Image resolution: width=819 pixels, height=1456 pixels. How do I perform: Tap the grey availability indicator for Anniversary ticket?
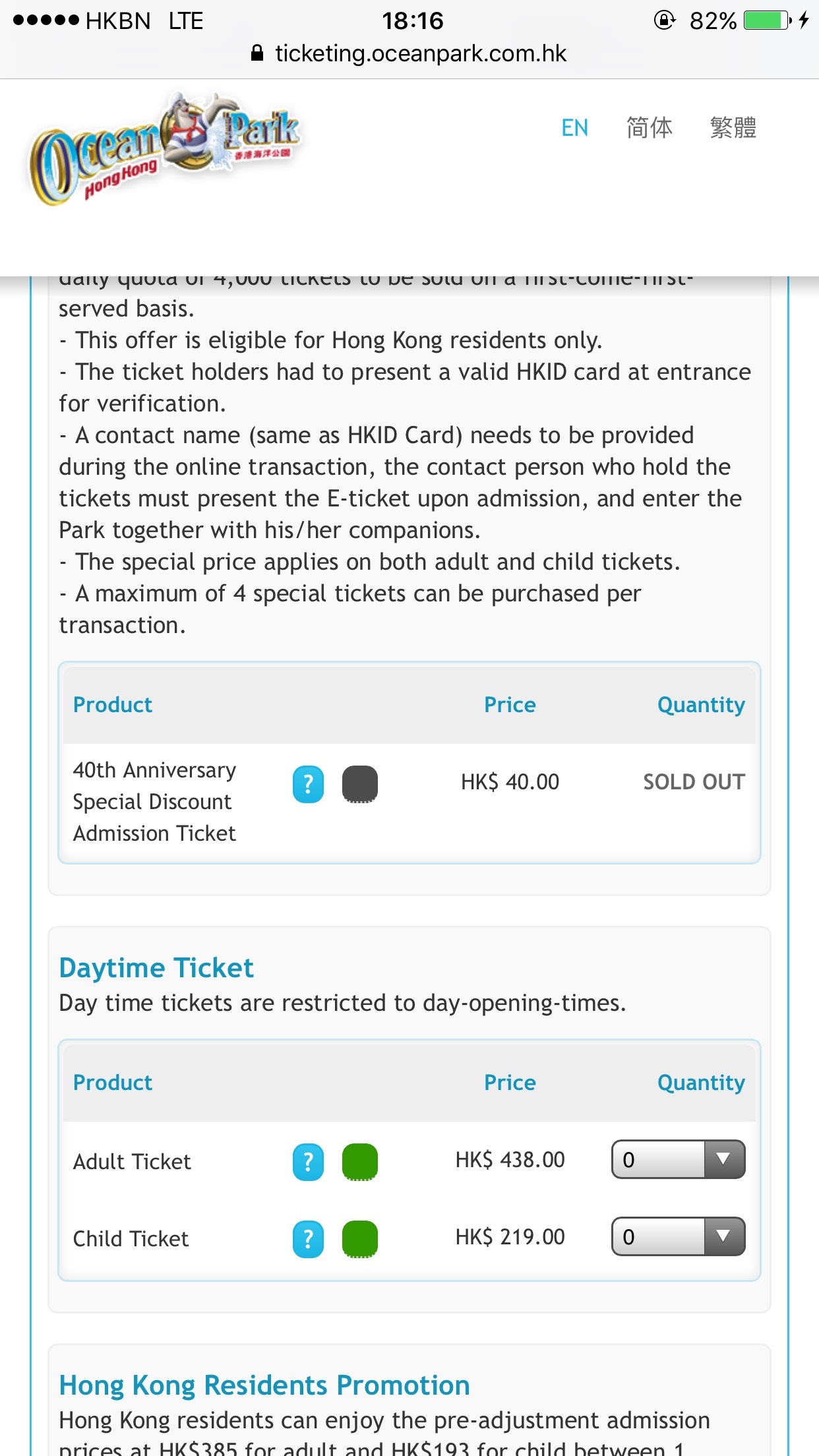tap(360, 784)
